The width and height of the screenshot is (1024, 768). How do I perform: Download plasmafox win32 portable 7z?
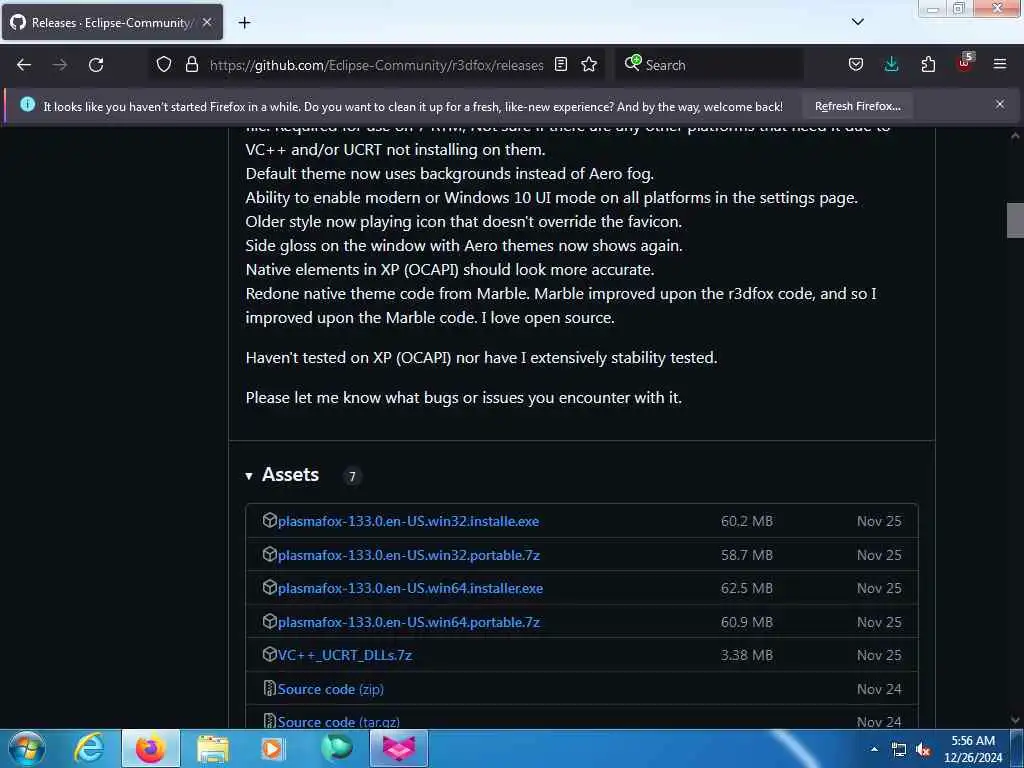(409, 555)
